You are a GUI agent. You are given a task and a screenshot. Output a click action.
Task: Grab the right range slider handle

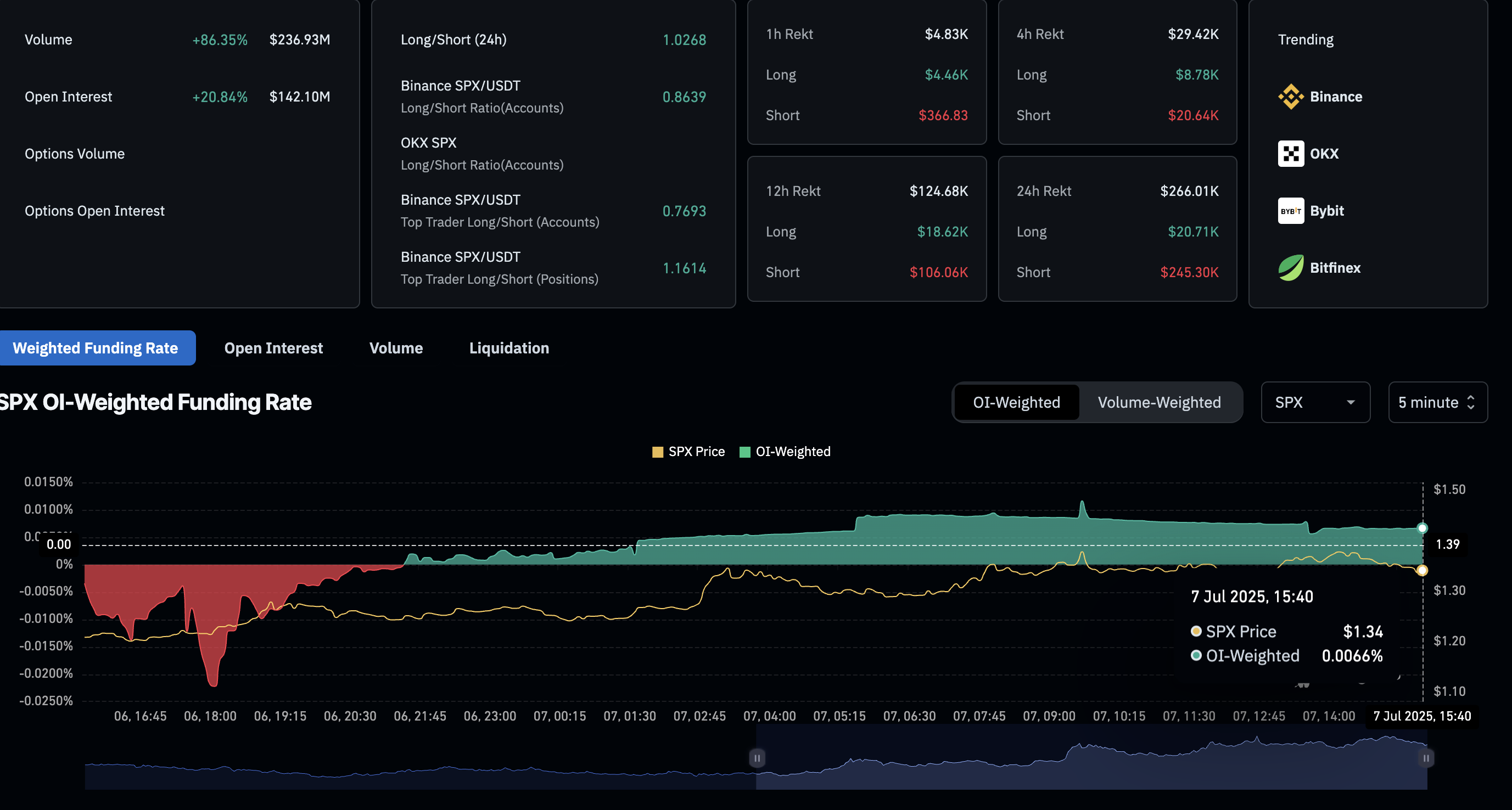(x=1426, y=758)
